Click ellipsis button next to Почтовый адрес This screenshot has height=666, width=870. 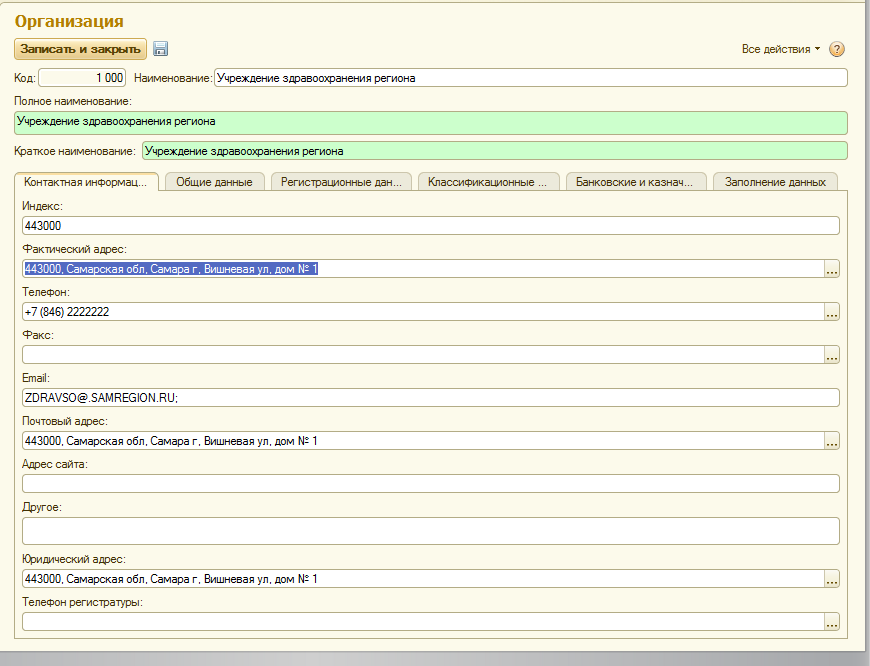pyautogui.click(x=831, y=441)
